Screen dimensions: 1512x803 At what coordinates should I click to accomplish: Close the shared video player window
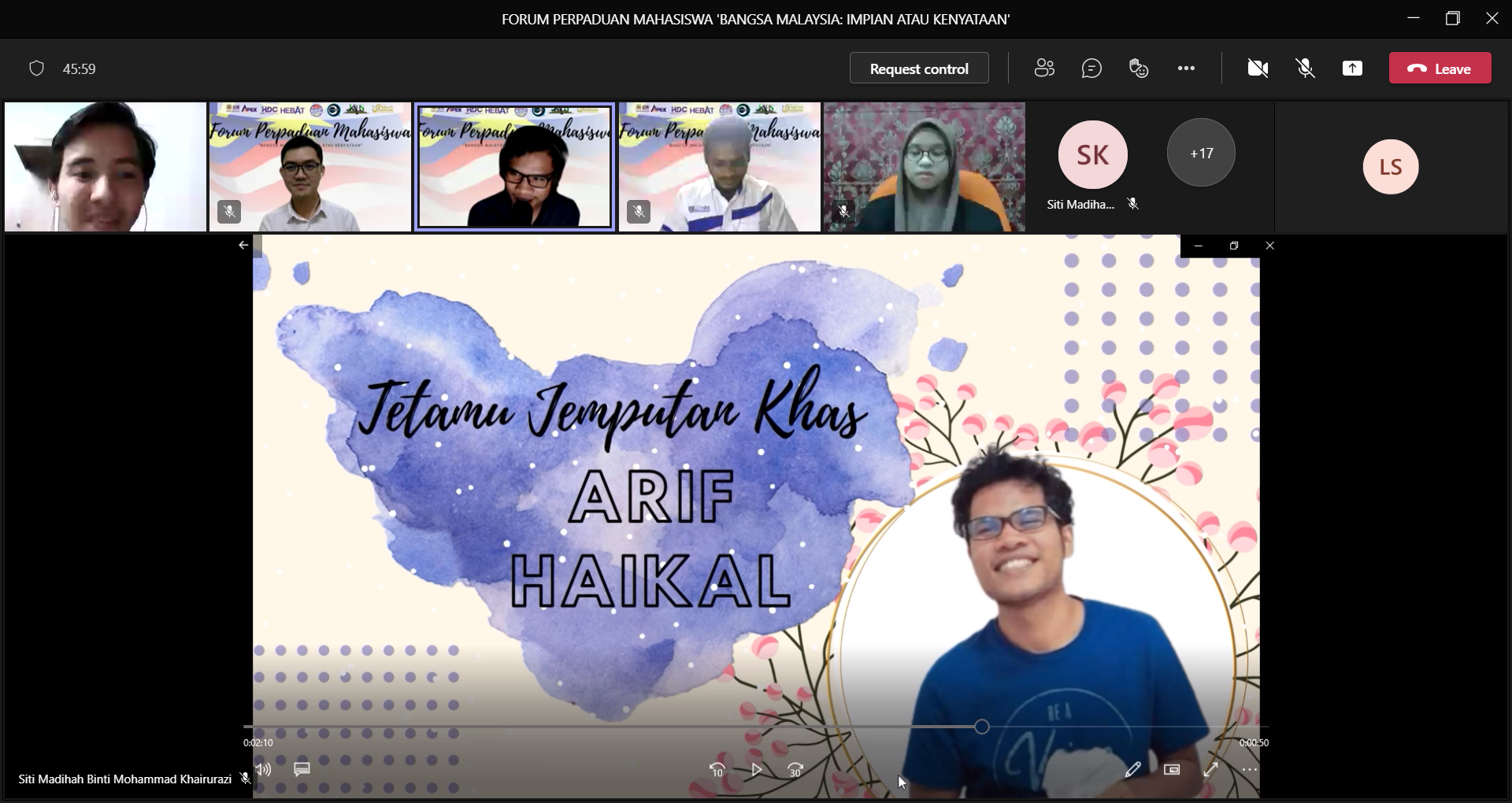pyautogui.click(x=1269, y=246)
